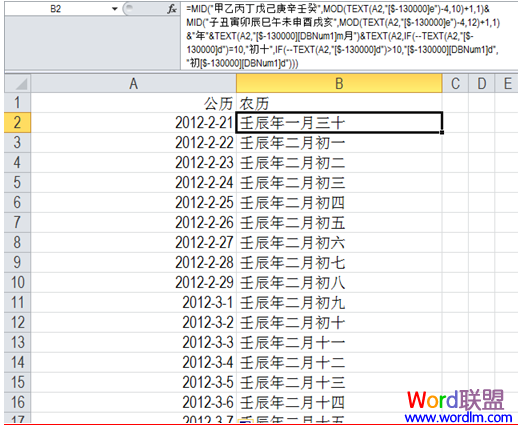Viewport: 518px width, 428px height.
Task: Select row 5 header
Action: (17, 183)
